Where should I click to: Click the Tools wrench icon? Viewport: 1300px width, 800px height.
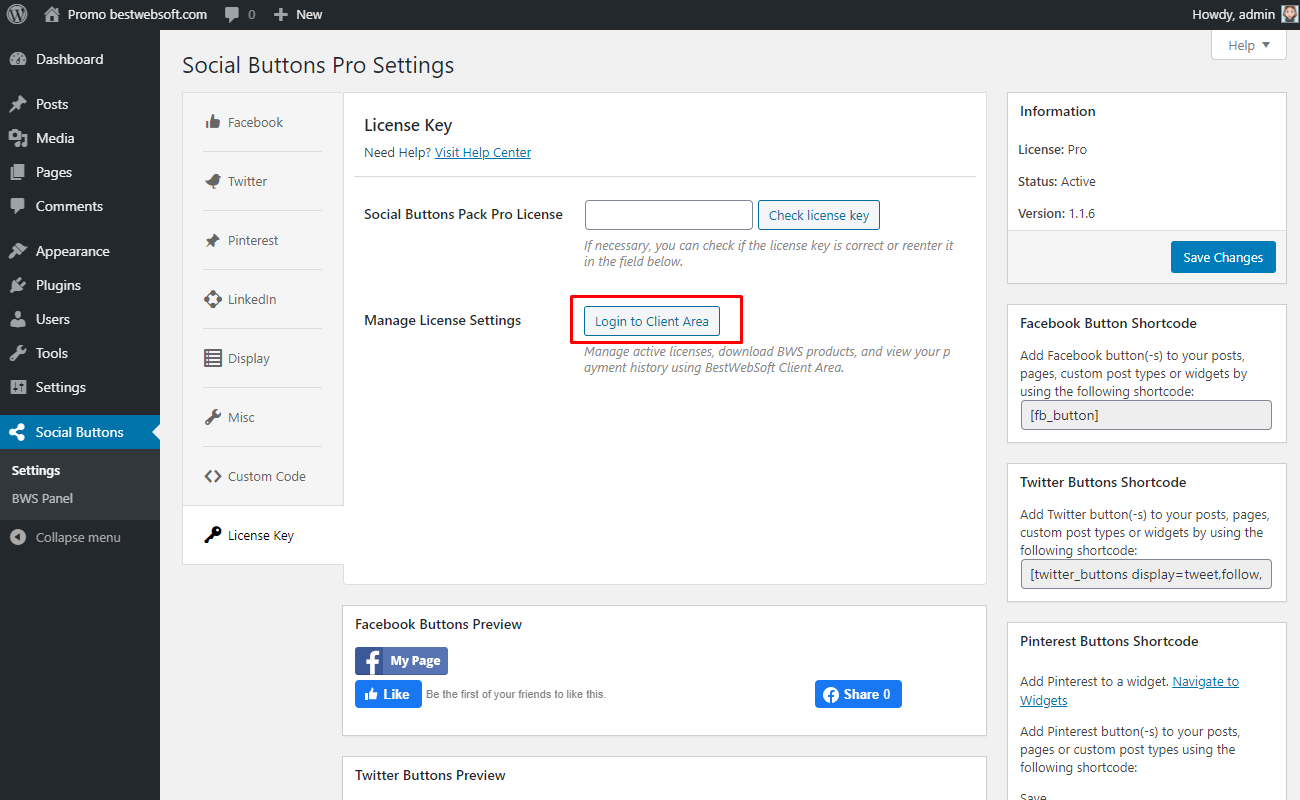tap(18, 353)
